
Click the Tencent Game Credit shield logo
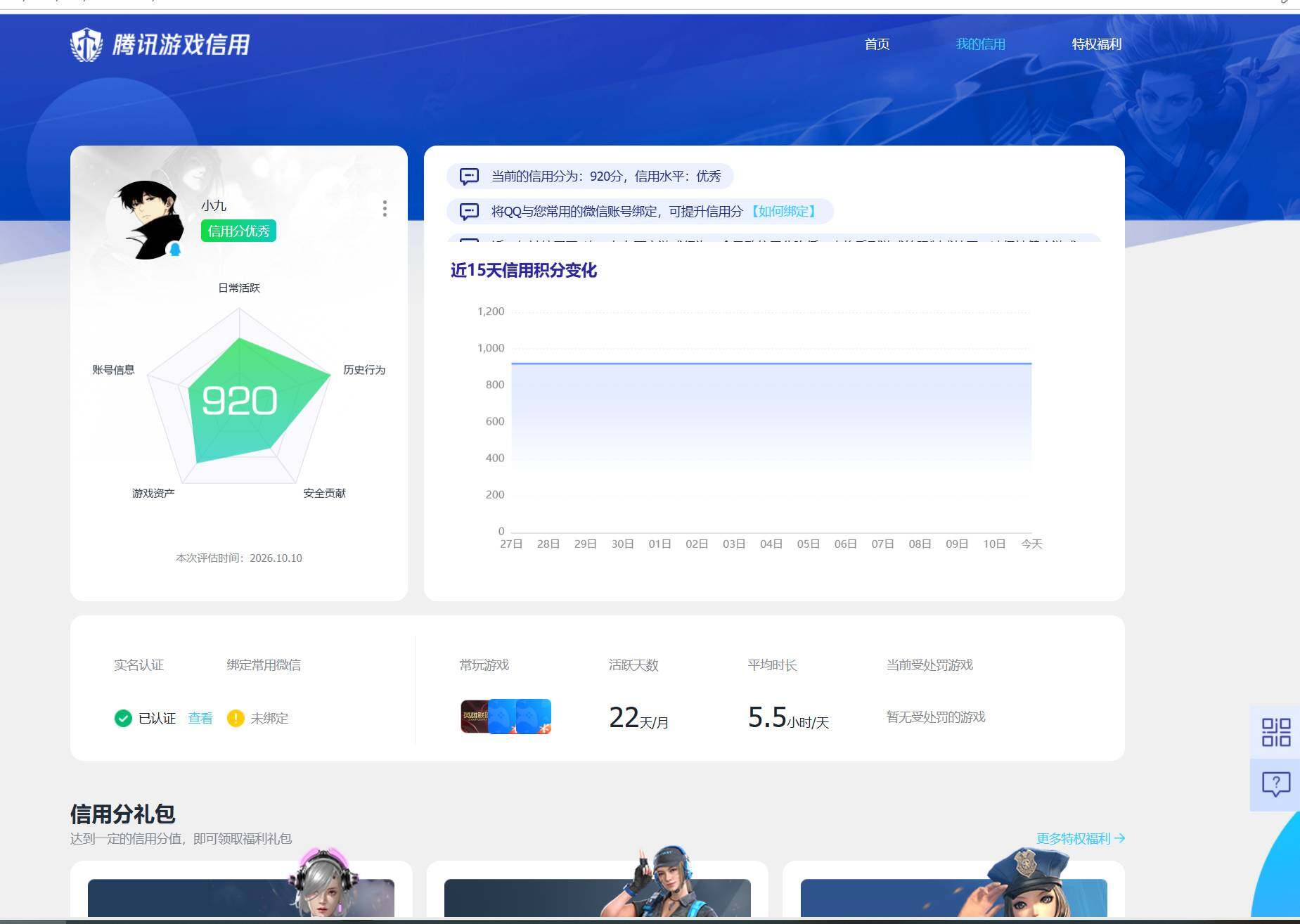coord(86,44)
